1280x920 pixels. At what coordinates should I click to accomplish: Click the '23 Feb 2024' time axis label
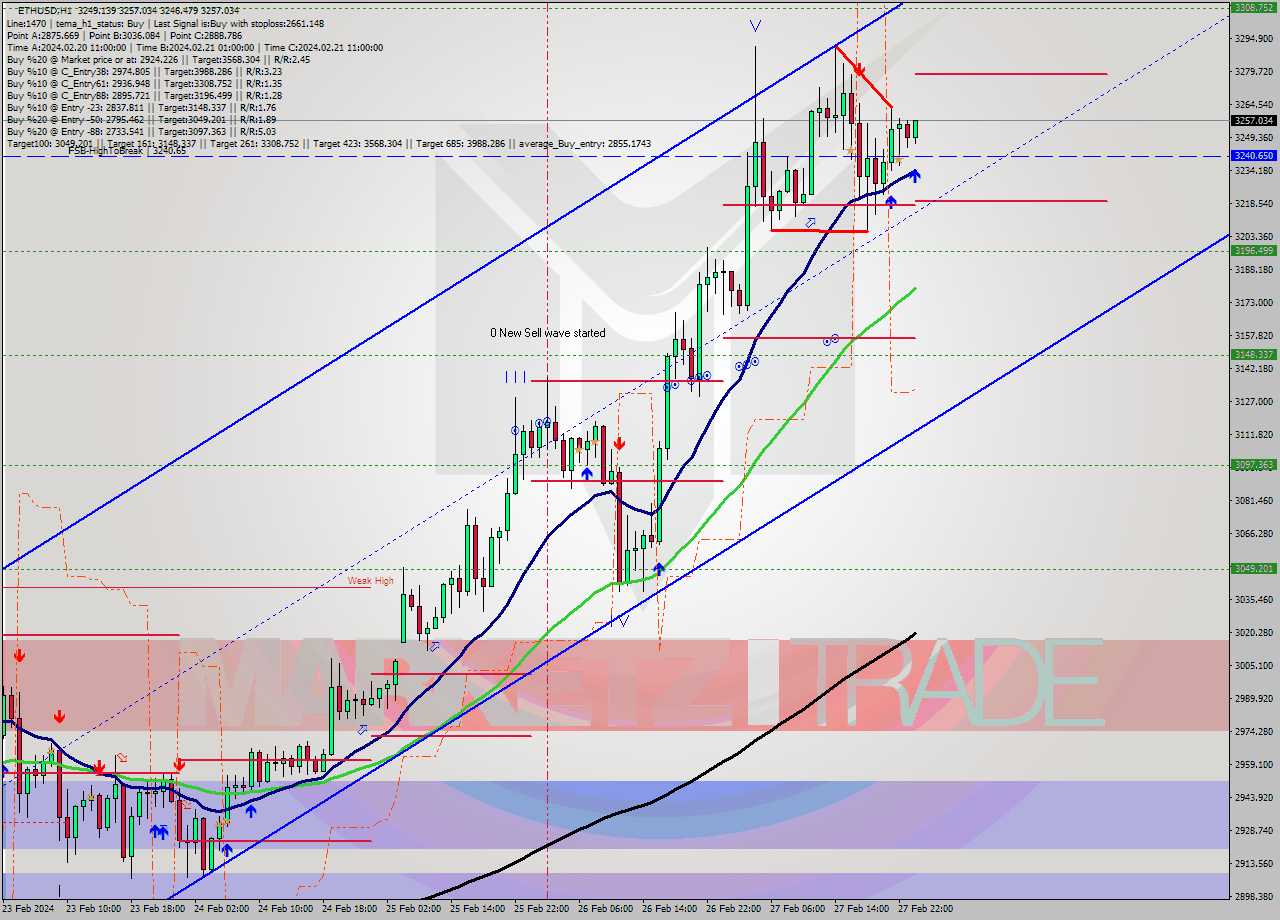(30, 909)
